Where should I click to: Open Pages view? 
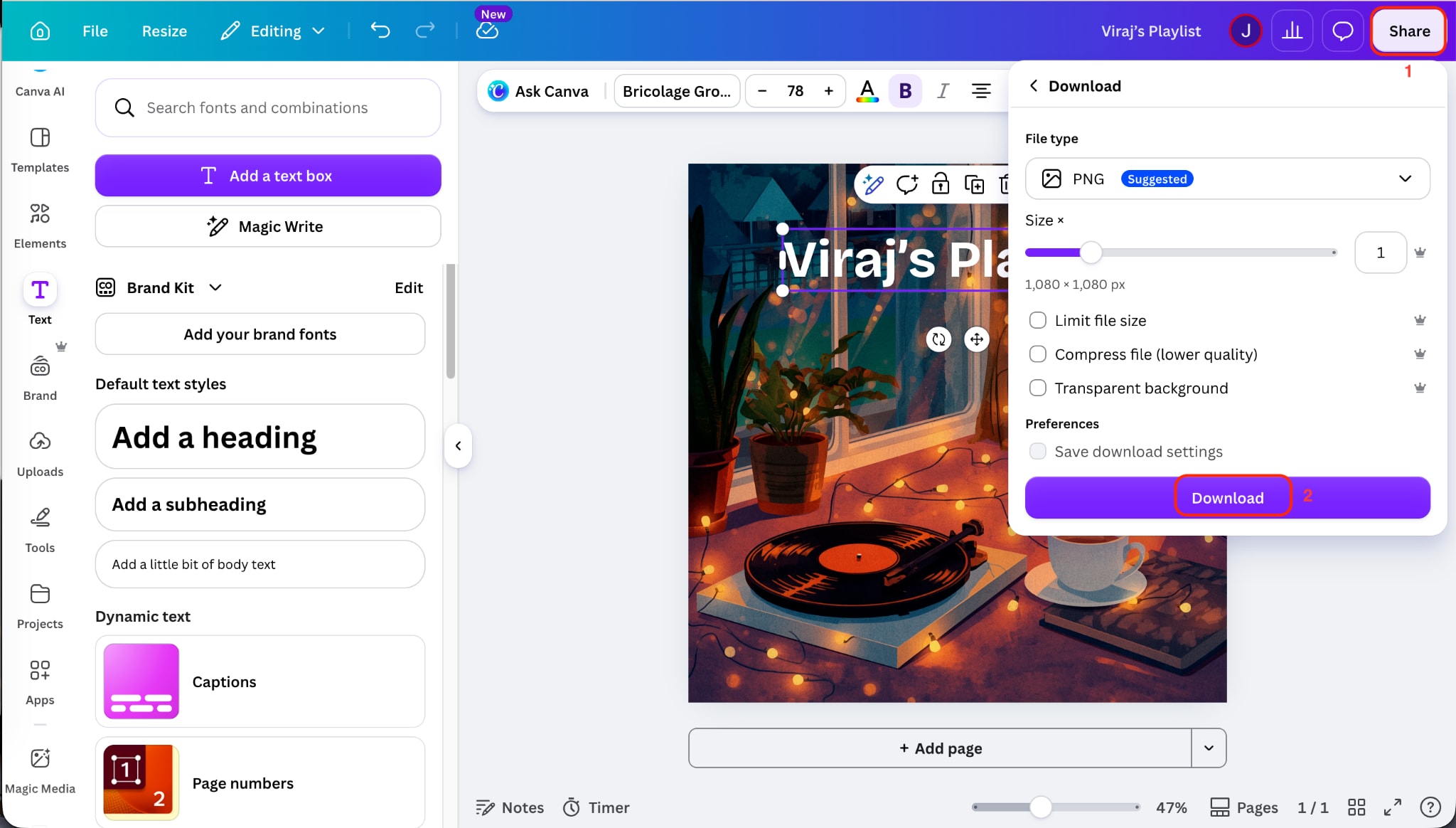pyautogui.click(x=1244, y=807)
